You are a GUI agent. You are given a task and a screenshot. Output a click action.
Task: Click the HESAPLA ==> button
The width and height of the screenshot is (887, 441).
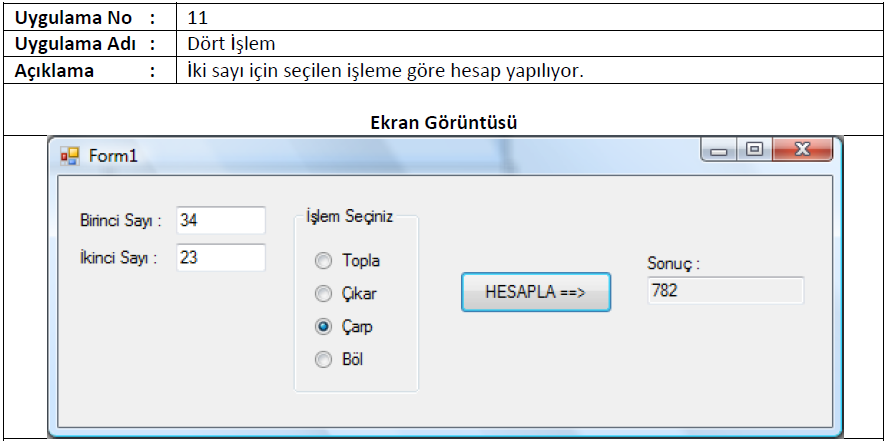pyautogui.click(x=536, y=292)
